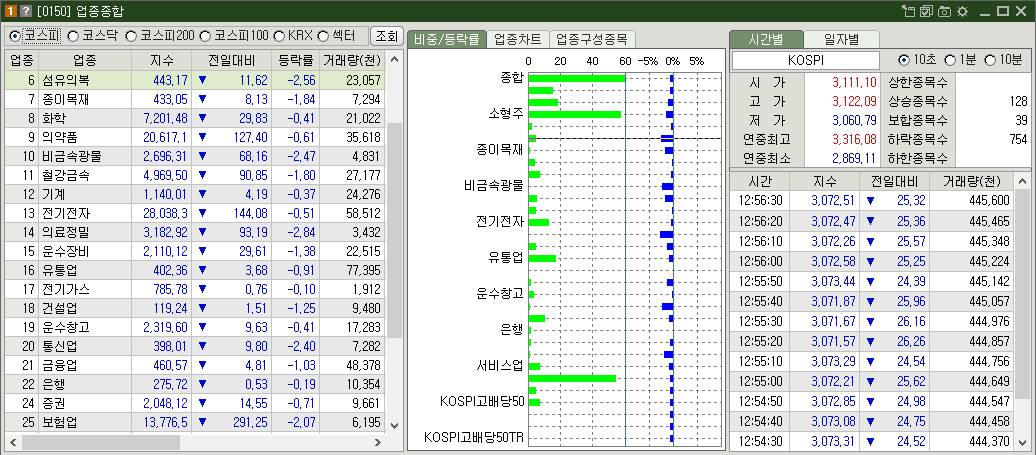Choose the 10초 interval radio button
Screen dimensions: 1036x455
[x=904, y=60]
